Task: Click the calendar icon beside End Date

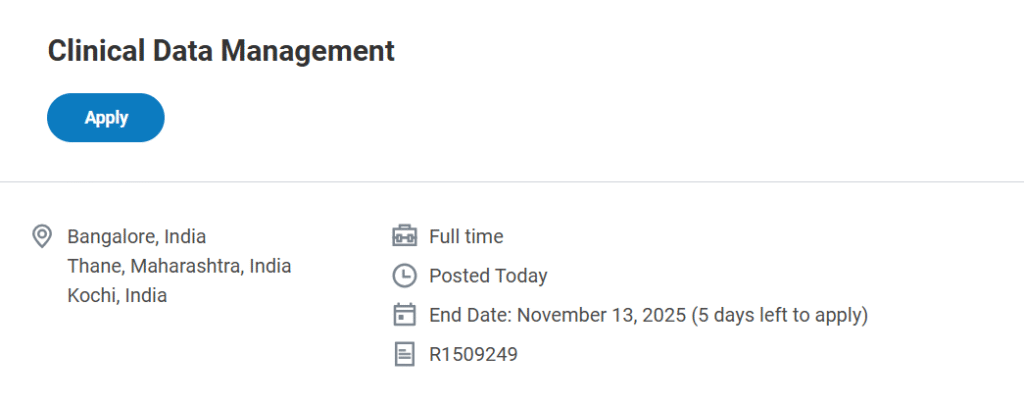Action: coord(404,315)
